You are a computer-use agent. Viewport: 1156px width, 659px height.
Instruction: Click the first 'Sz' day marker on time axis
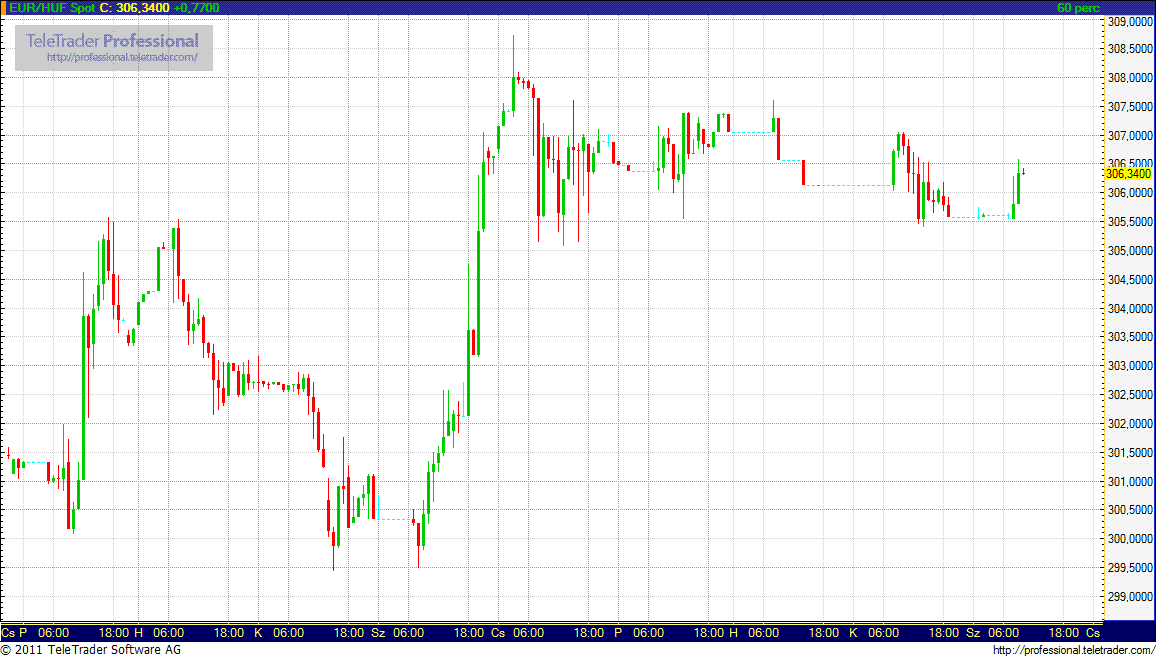[x=378, y=633]
